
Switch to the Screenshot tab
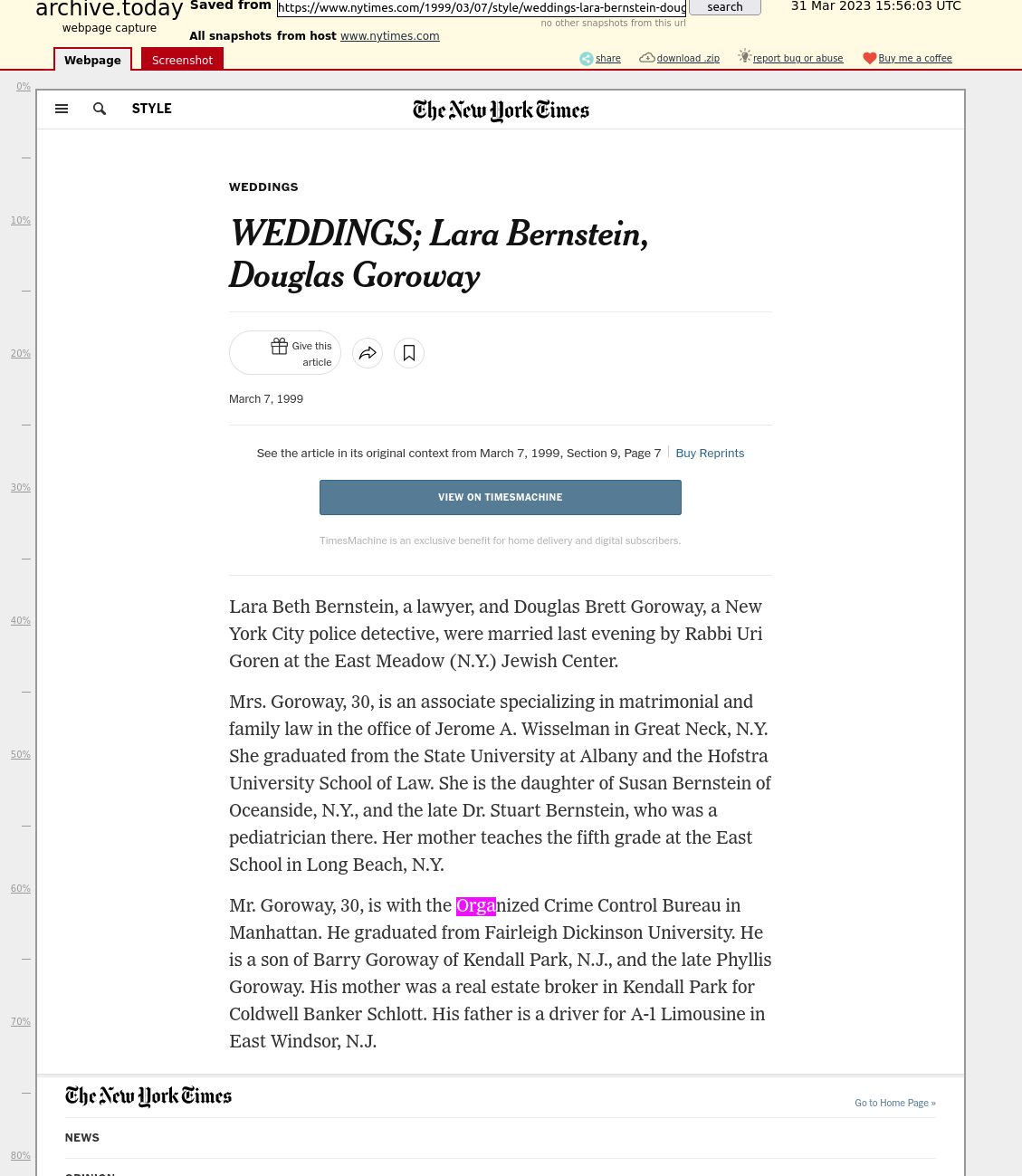click(182, 60)
